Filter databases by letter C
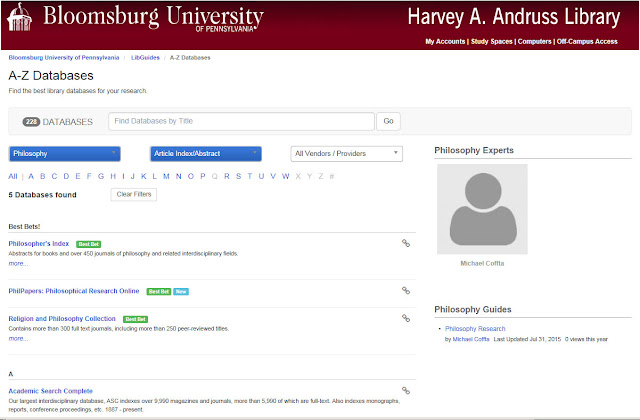The width and height of the screenshot is (640, 420). [54, 176]
